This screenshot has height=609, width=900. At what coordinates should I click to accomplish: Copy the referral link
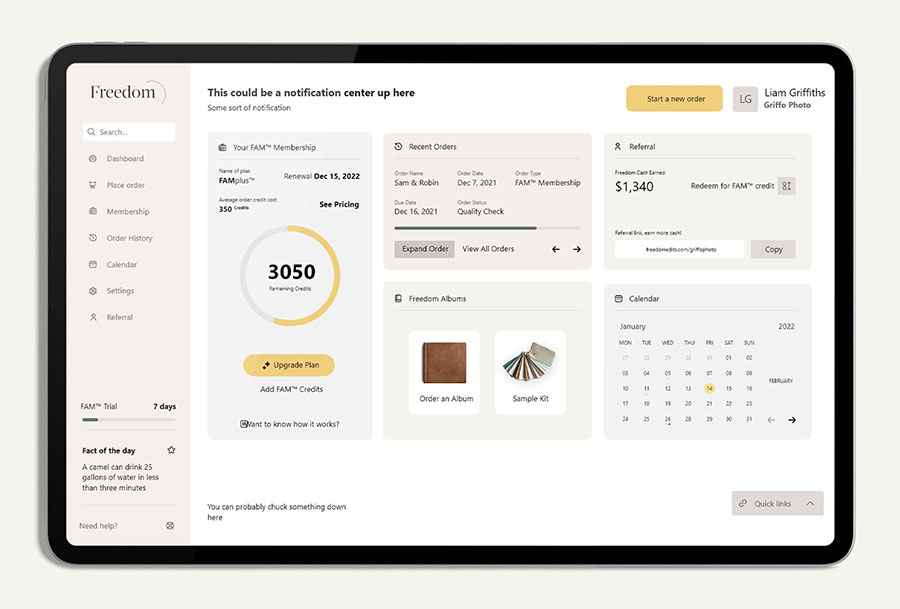(773, 249)
